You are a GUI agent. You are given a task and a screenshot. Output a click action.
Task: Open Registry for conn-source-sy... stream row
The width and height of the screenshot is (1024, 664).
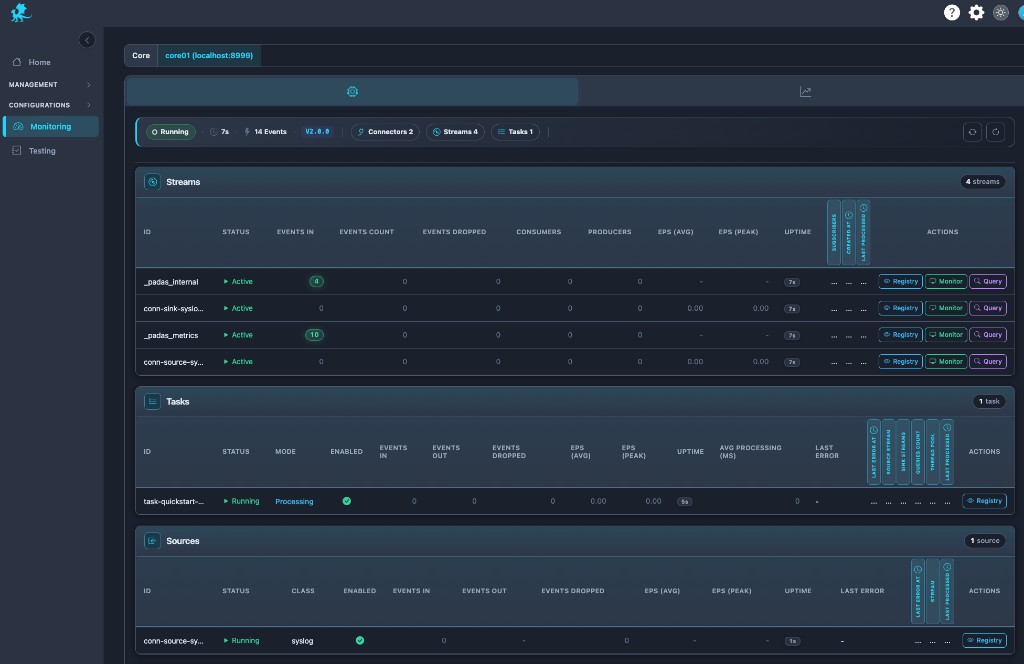(x=901, y=362)
